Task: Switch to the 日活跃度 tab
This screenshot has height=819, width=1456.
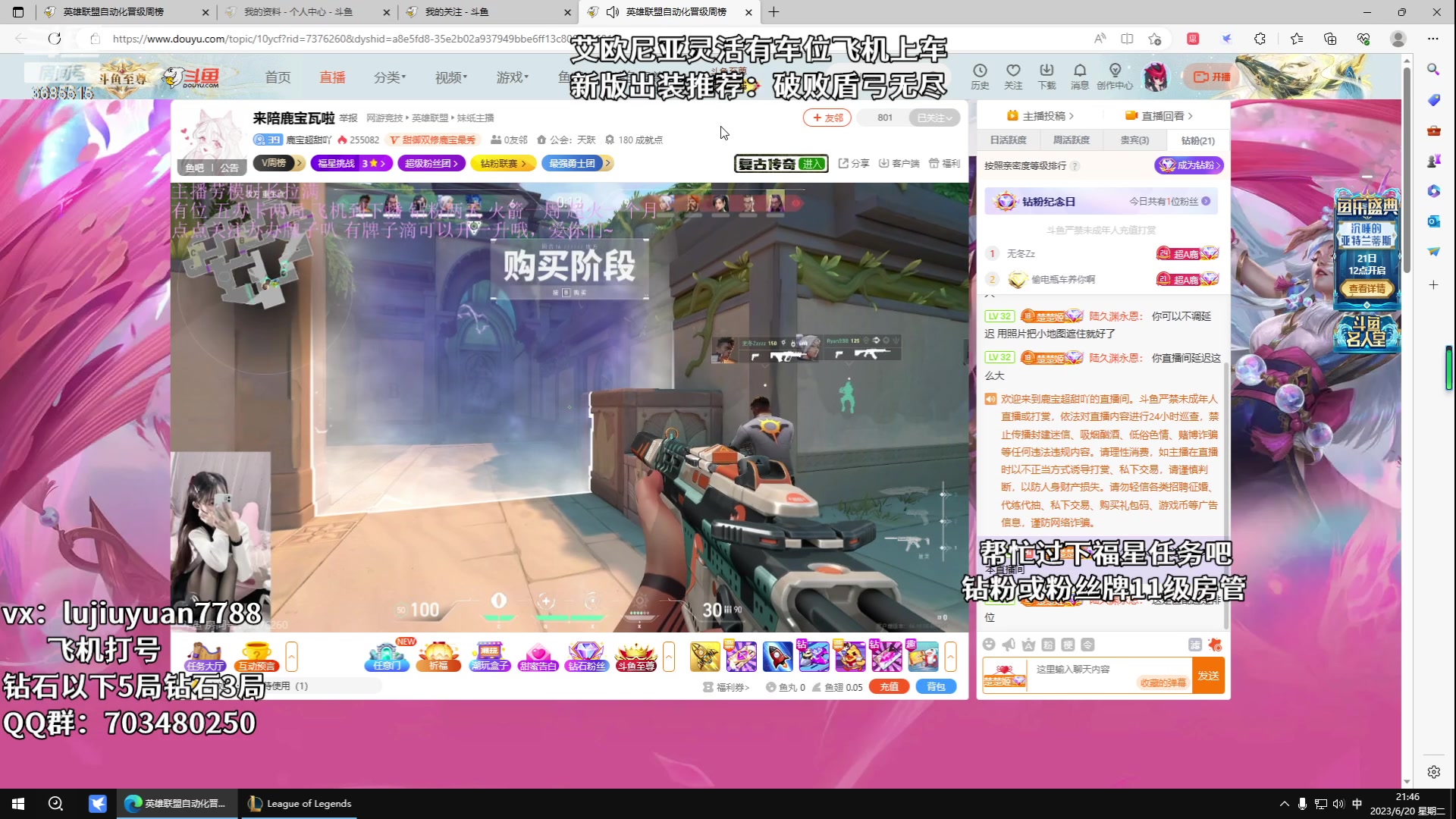Action: pos(1008,140)
